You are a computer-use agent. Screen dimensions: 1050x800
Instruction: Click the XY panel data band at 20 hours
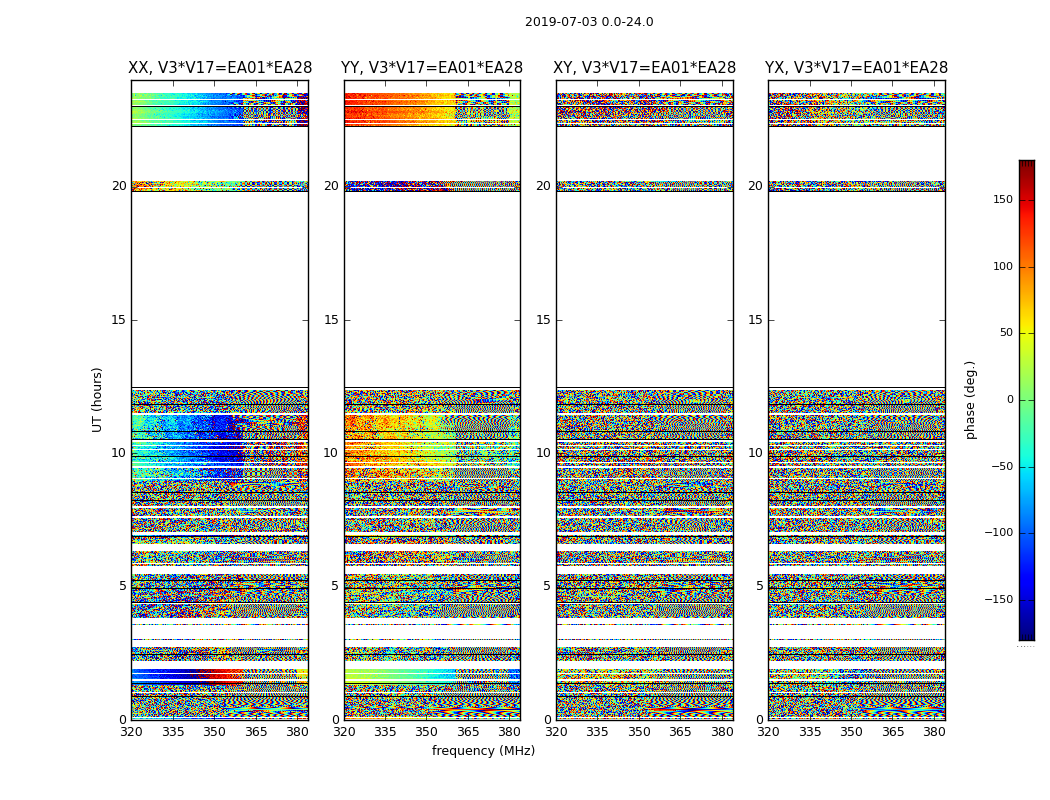[x=645, y=186]
